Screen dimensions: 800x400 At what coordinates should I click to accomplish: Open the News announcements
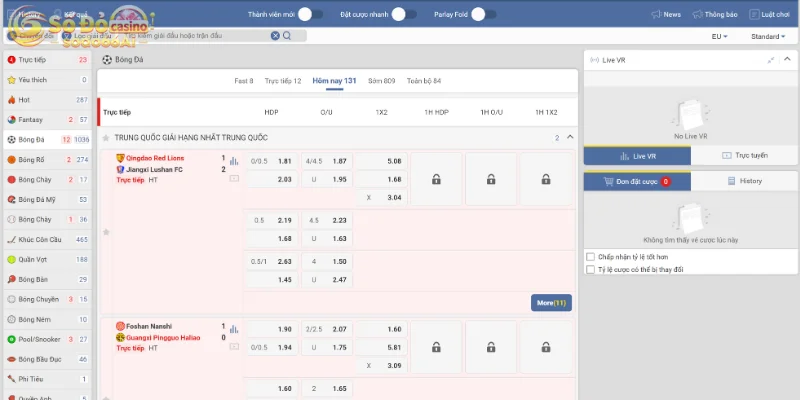pos(665,15)
